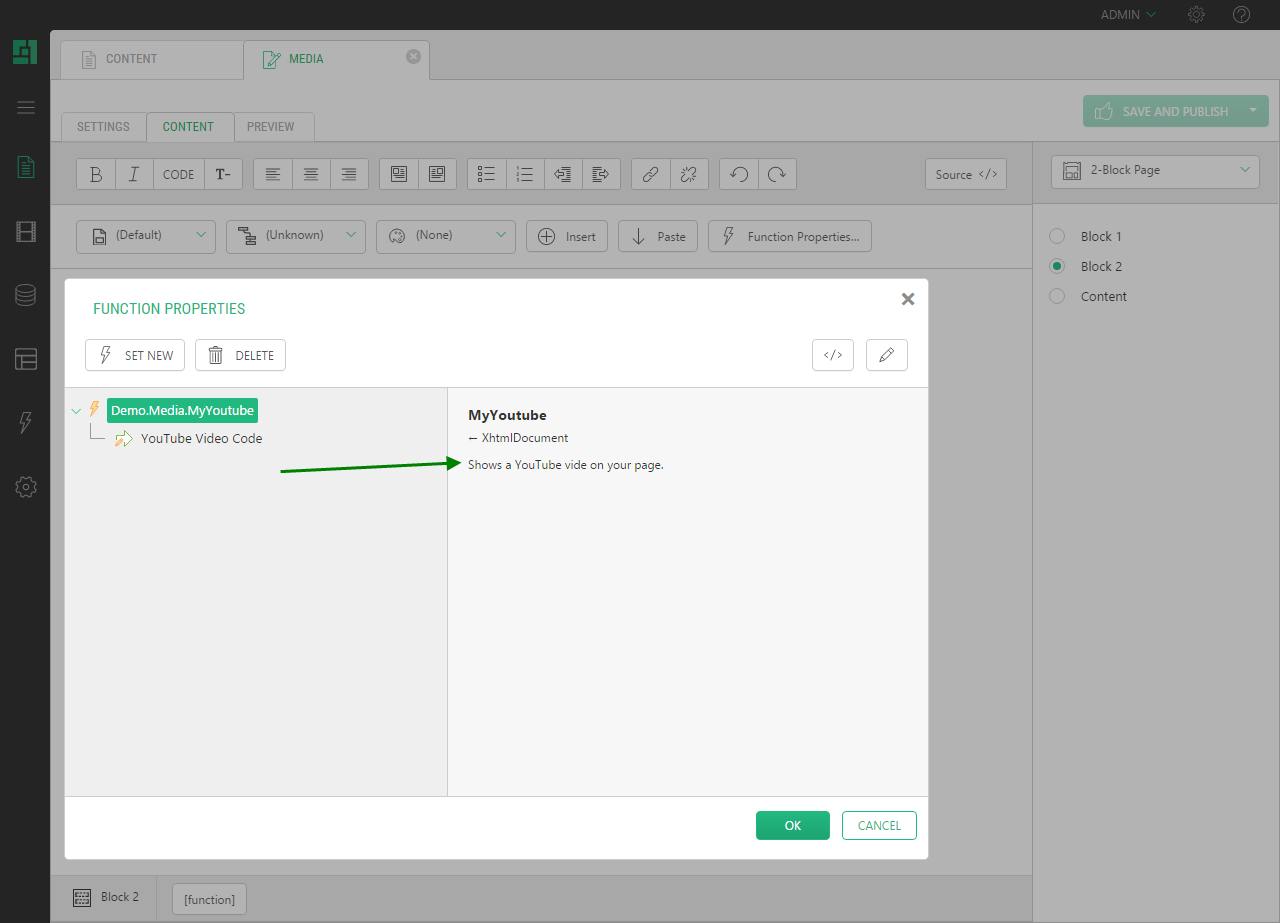Click the Block 2 status bar entry
Screen dimensions: 1280x923
pos(106,897)
